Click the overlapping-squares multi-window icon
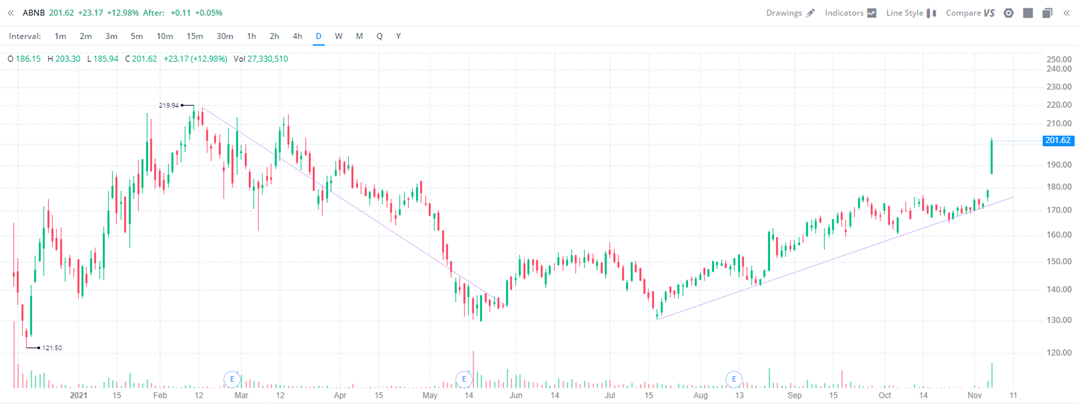This screenshot has width=1078, height=405. tap(1047, 12)
